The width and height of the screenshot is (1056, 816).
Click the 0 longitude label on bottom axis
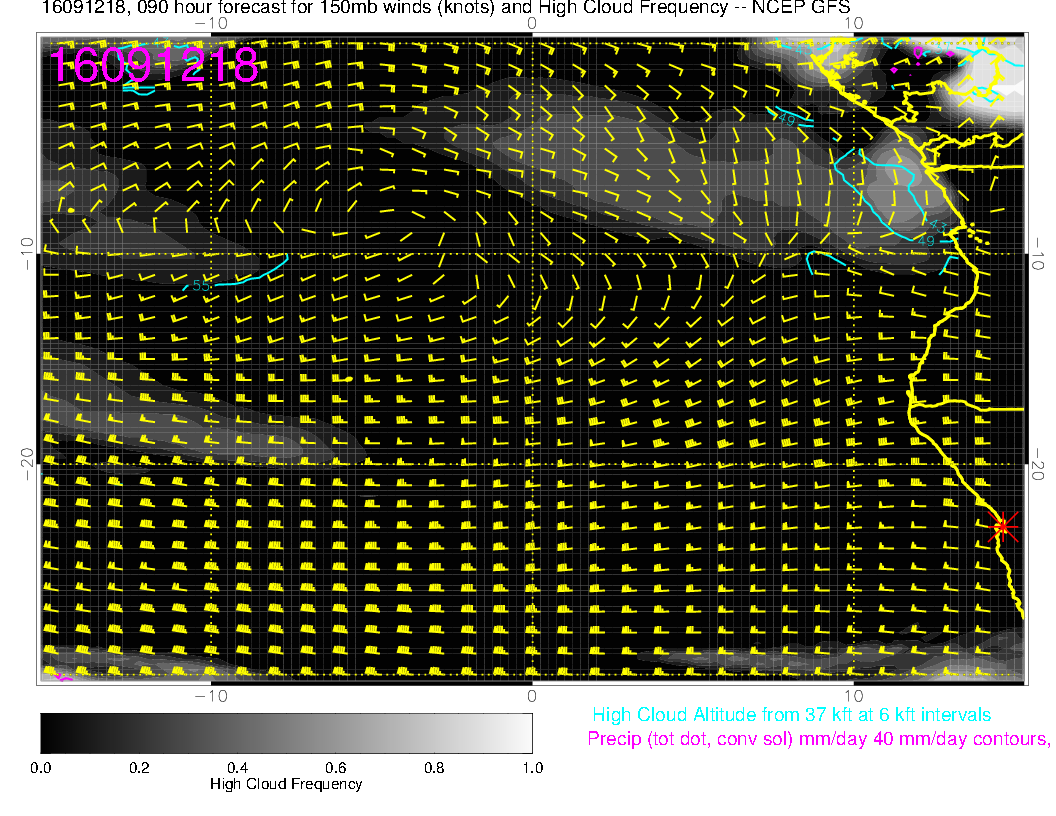(532, 695)
